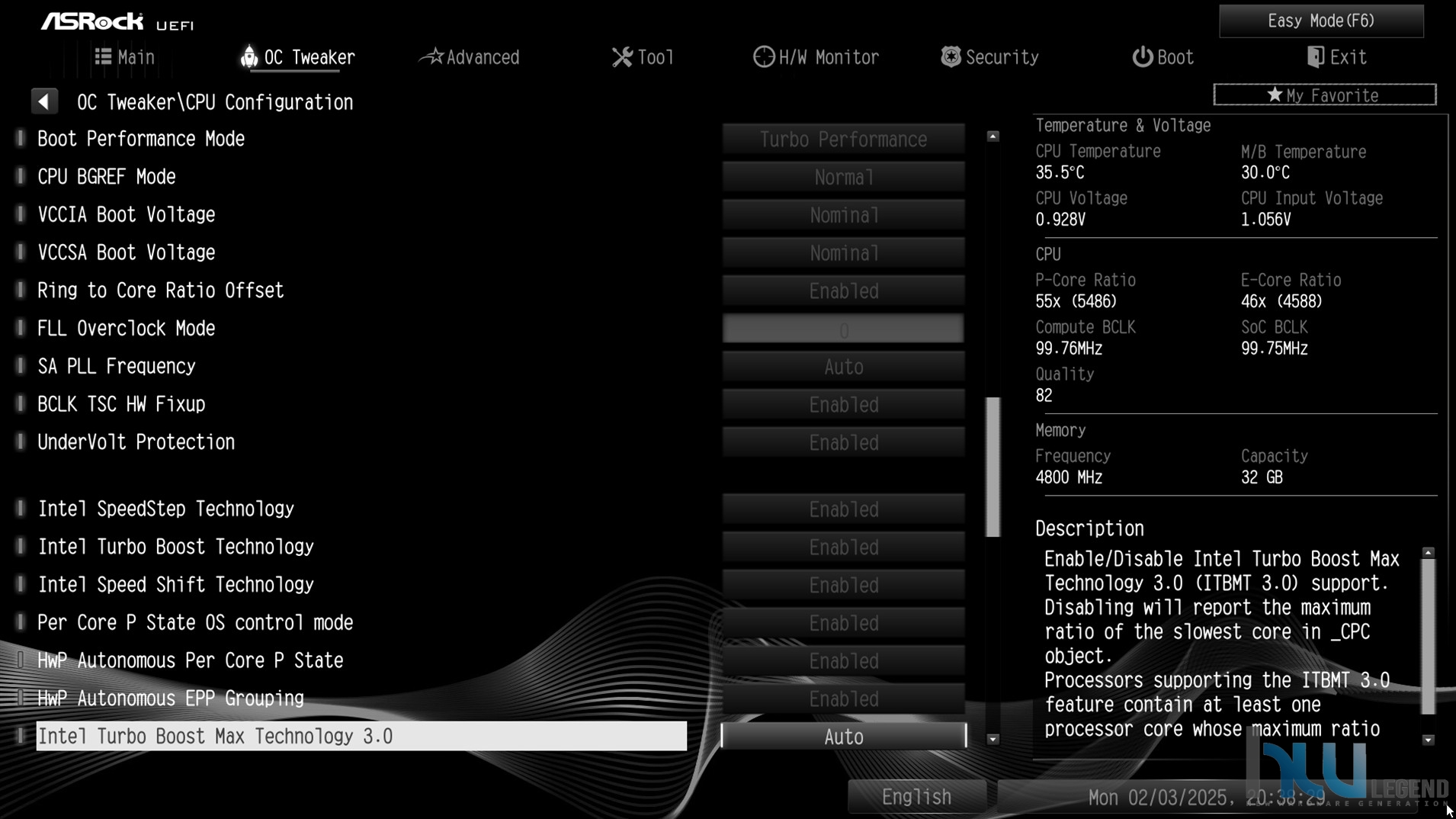Change the VCCSA Boot Voltage value
This screenshot has width=1456, height=819.
point(843,253)
